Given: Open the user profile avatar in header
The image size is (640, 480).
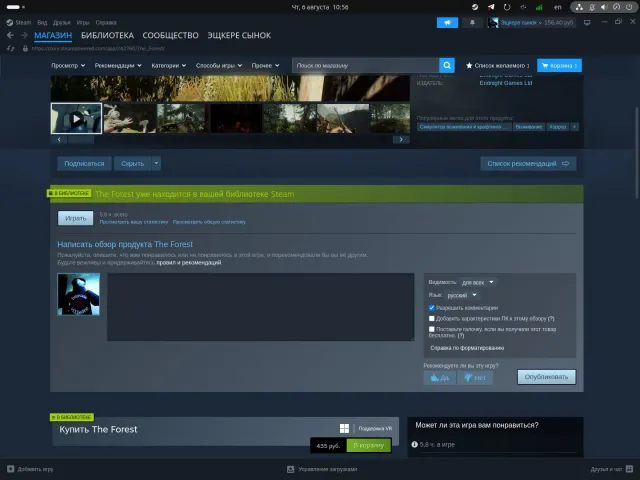Looking at the screenshot, I should (x=493, y=23).
